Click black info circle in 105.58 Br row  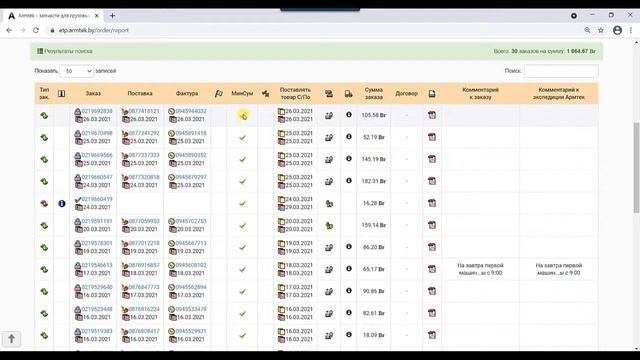[349, 115]
